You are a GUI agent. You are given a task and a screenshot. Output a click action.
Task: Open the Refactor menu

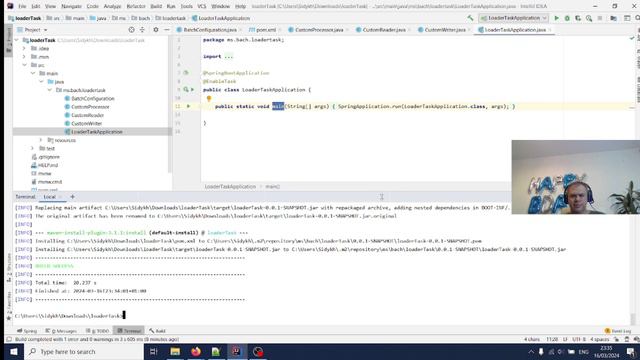(136, 6)
